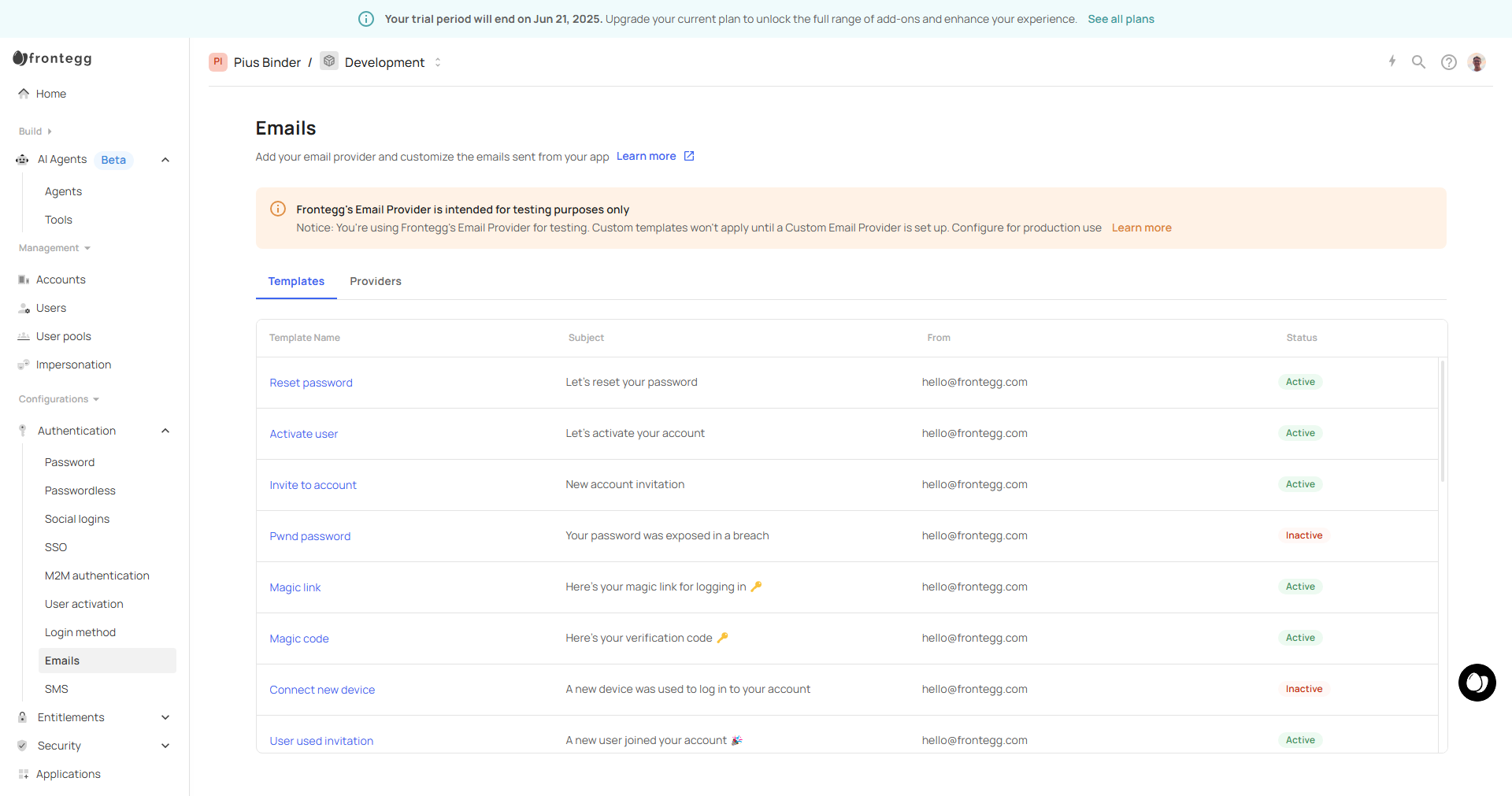
Task: Collapse the AI Agents section
Action: [165, 160]
